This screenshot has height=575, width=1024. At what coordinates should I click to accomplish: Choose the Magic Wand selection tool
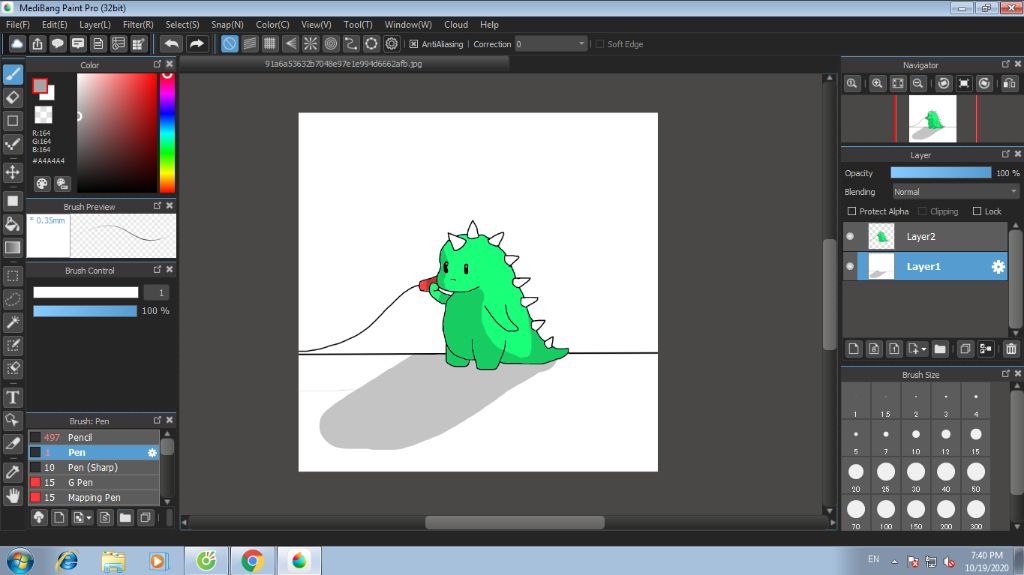[13, 322]
